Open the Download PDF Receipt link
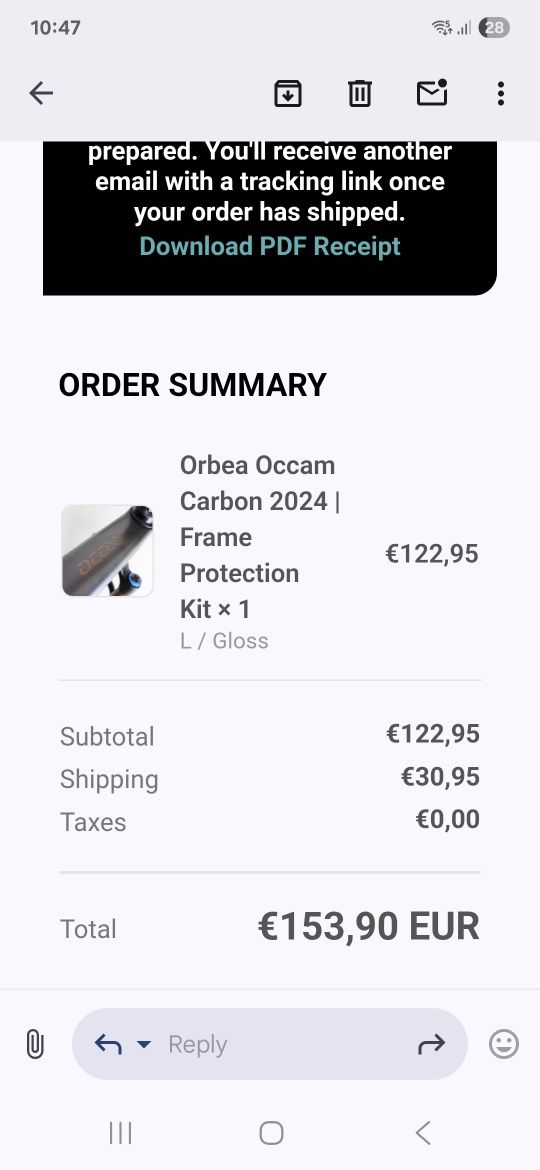This screenshot has height=1170, width=540. click(x=270, y=245)
